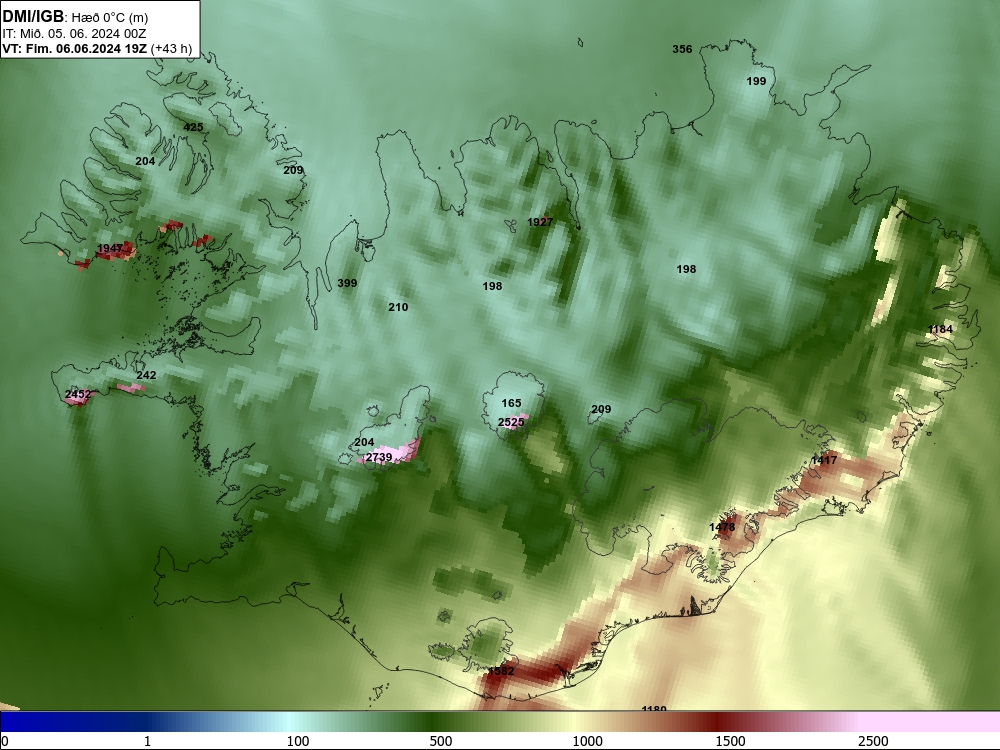Screen dimensions: 1000x750
Task: Click the 1417 value label
Action: pyautogui.click(x=824, y=460)
